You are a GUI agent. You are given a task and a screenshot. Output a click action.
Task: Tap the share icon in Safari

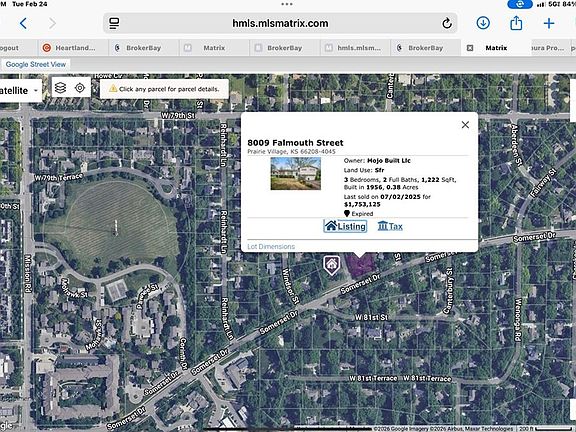516,23
